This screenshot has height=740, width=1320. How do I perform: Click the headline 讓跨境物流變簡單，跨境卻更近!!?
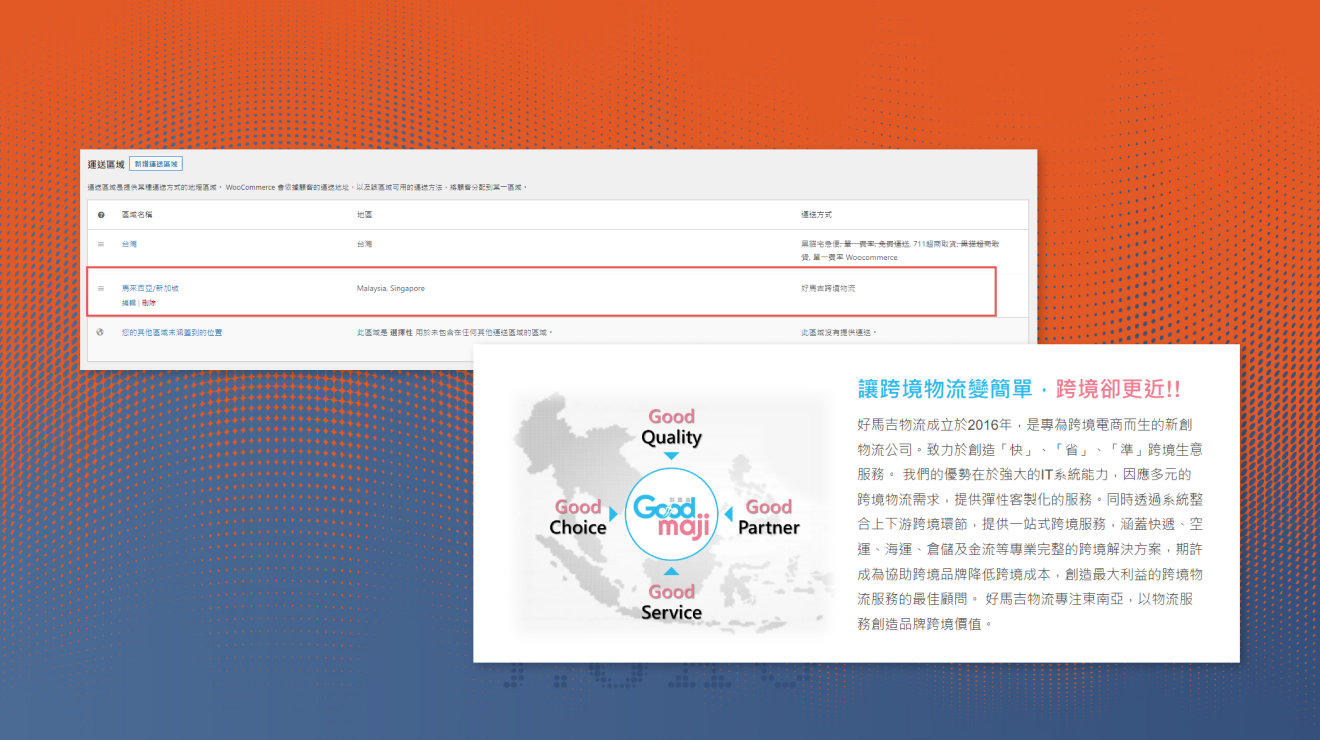tap(1020, 389)
